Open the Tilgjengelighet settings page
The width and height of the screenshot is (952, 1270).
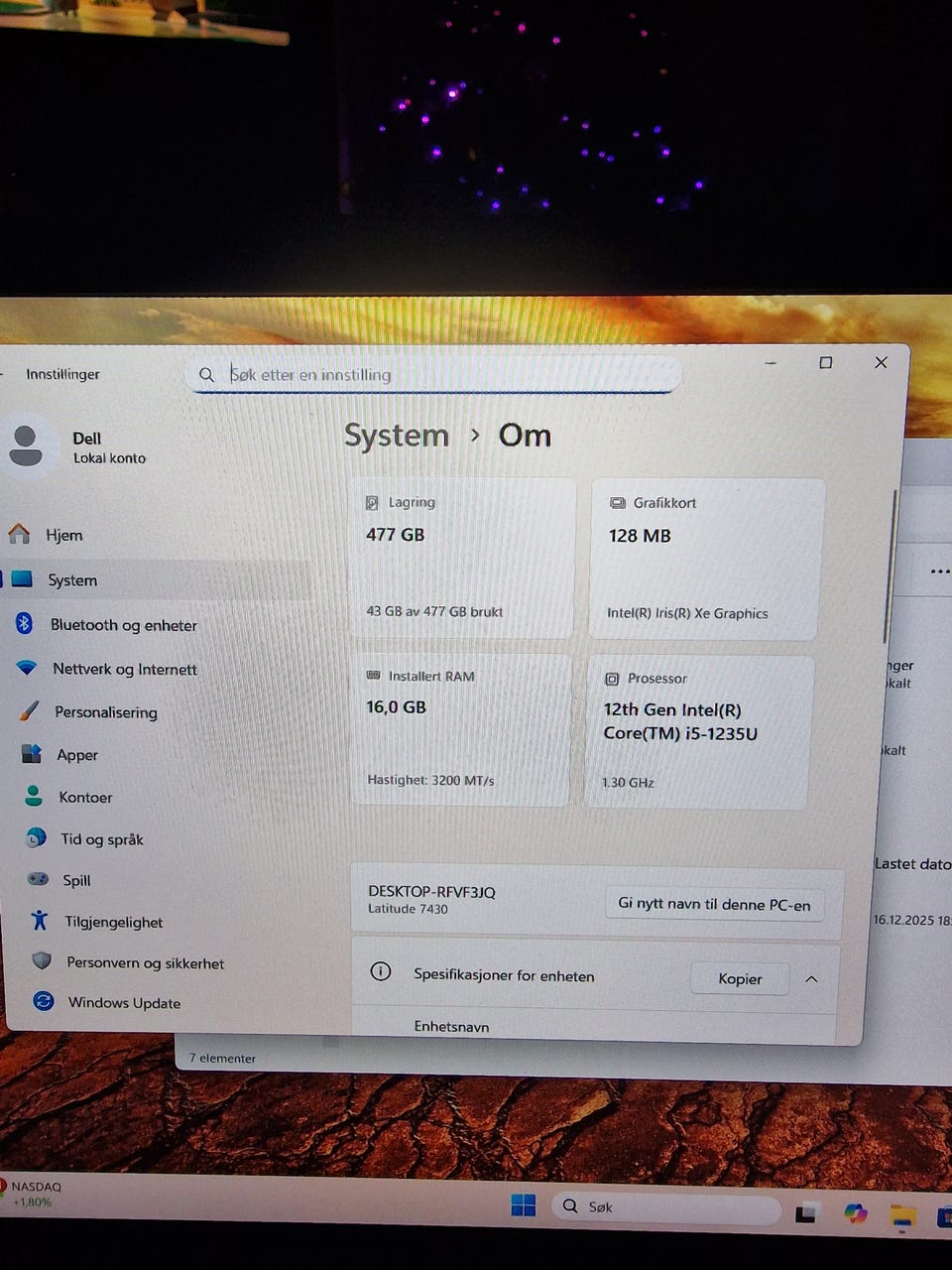point(114,921)
